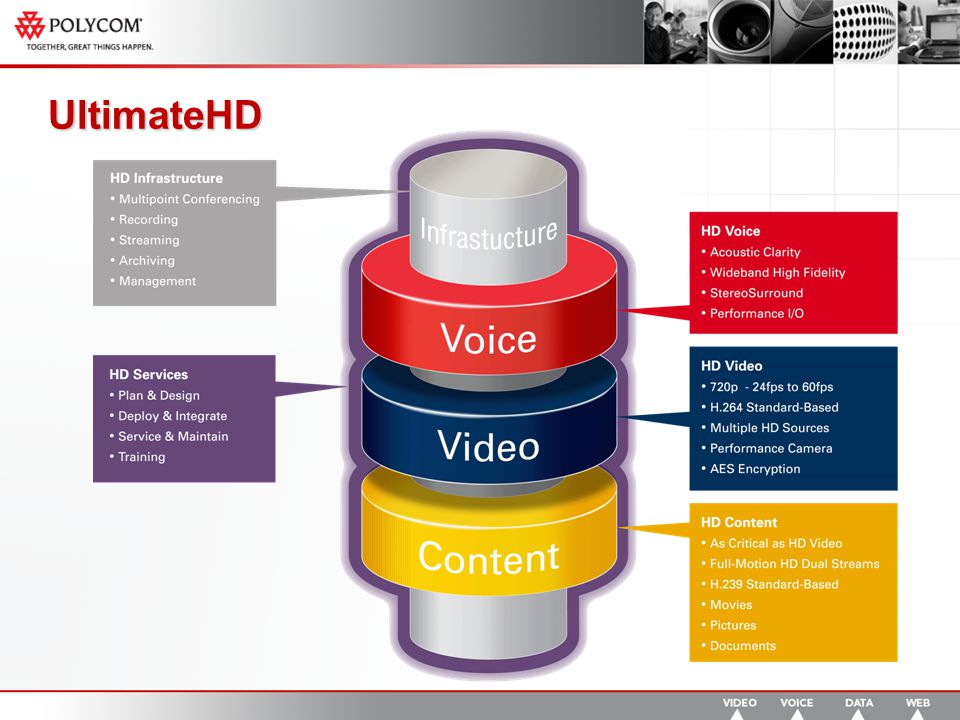Click the Service & Maintain bullet
The height and width of the screenshot is (720, 960).
pos(169,437)
